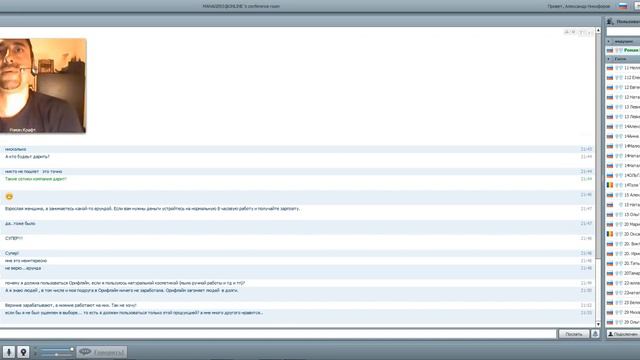
Task: Click the Подключен connection status button
Action: 623,334
